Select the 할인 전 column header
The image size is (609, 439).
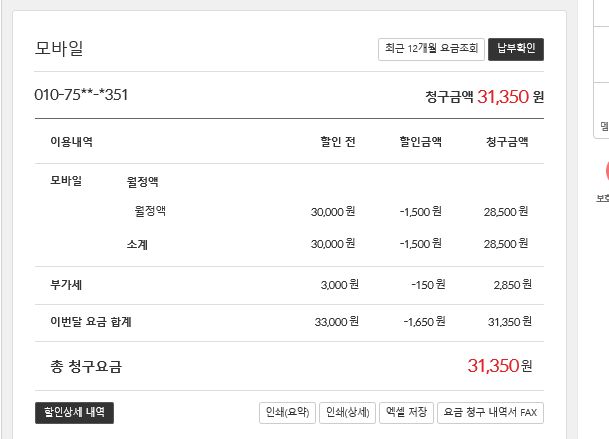coord(337,142)
